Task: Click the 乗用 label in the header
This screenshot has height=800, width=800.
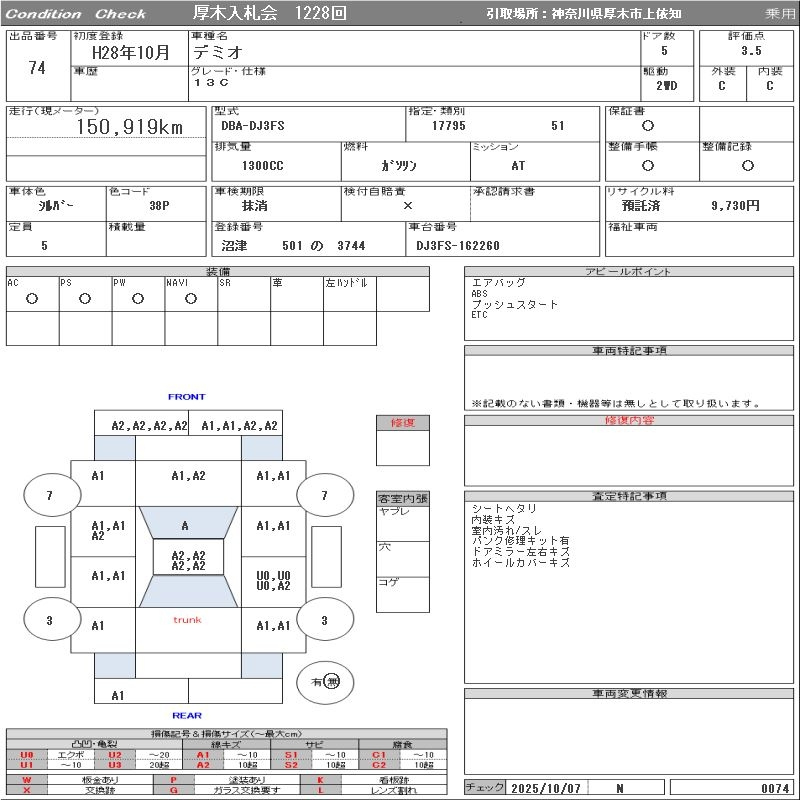Action: coord(780,14)
